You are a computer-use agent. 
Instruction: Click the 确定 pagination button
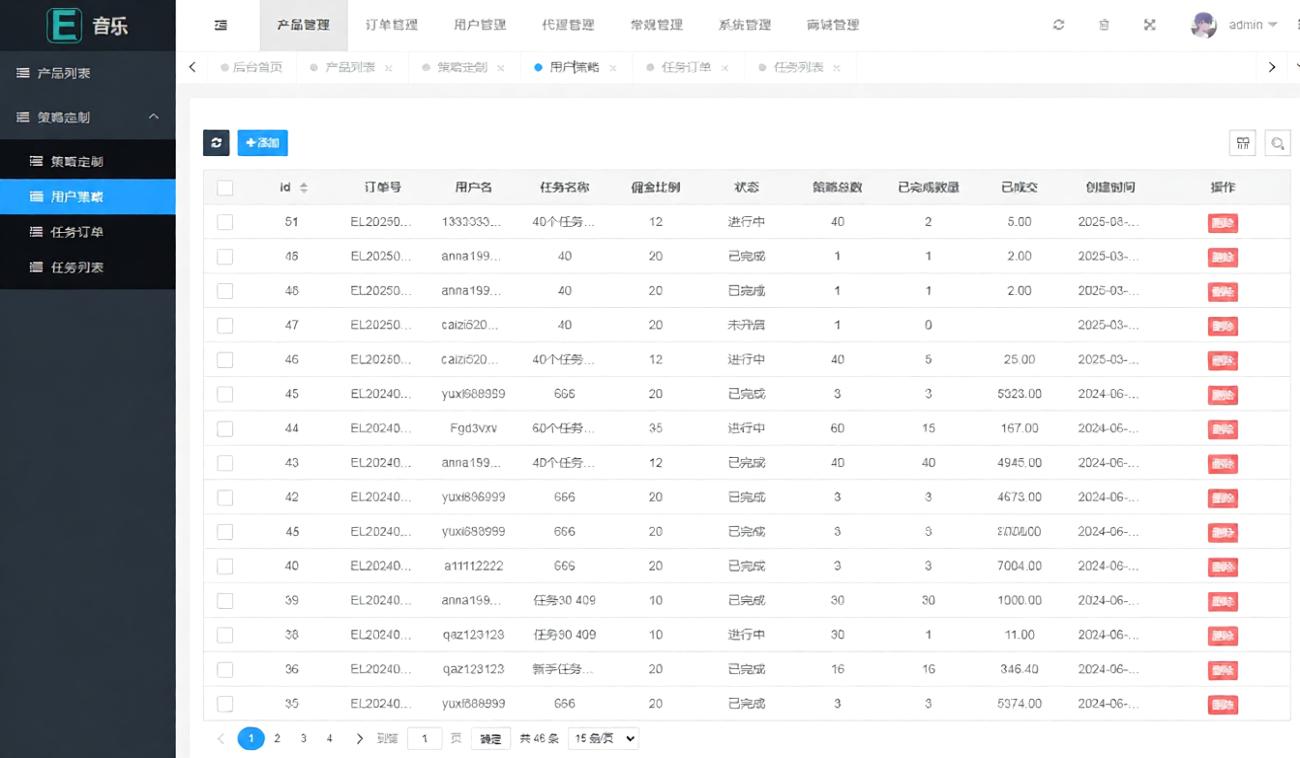491,739
